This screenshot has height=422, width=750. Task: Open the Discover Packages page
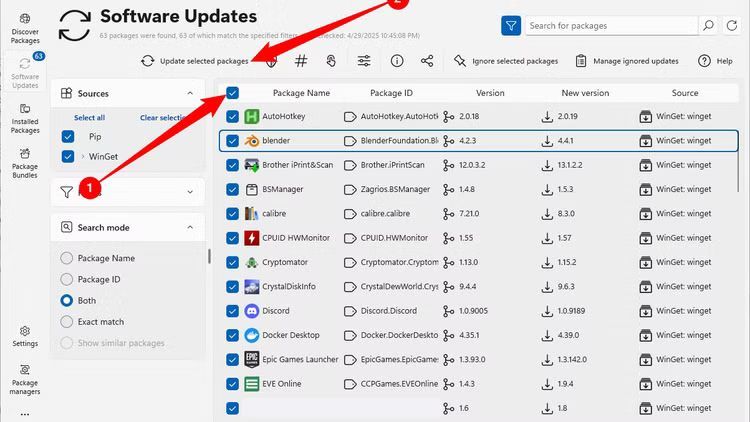25,29
